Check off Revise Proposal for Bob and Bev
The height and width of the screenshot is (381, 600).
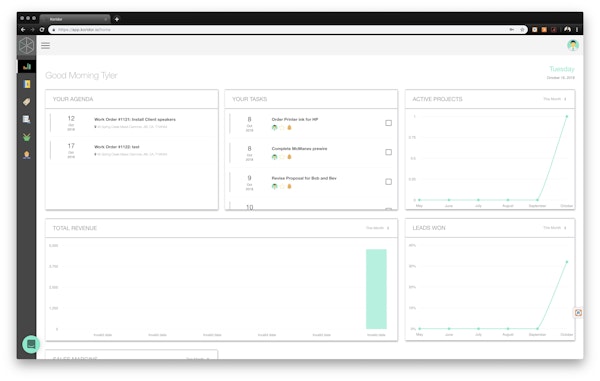(x=388, y=182)
